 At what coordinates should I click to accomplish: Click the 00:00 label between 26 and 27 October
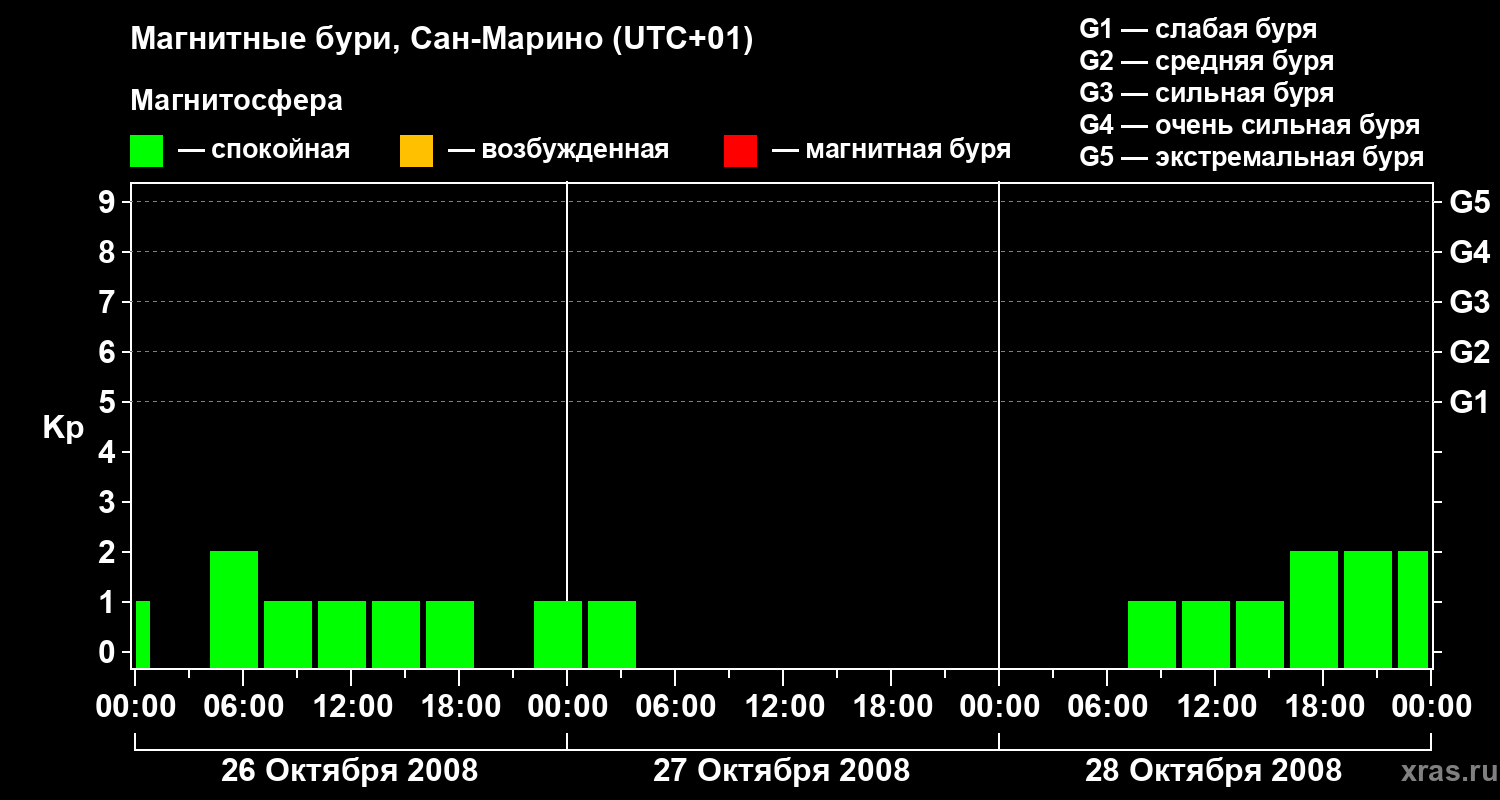tap(567, 707)
